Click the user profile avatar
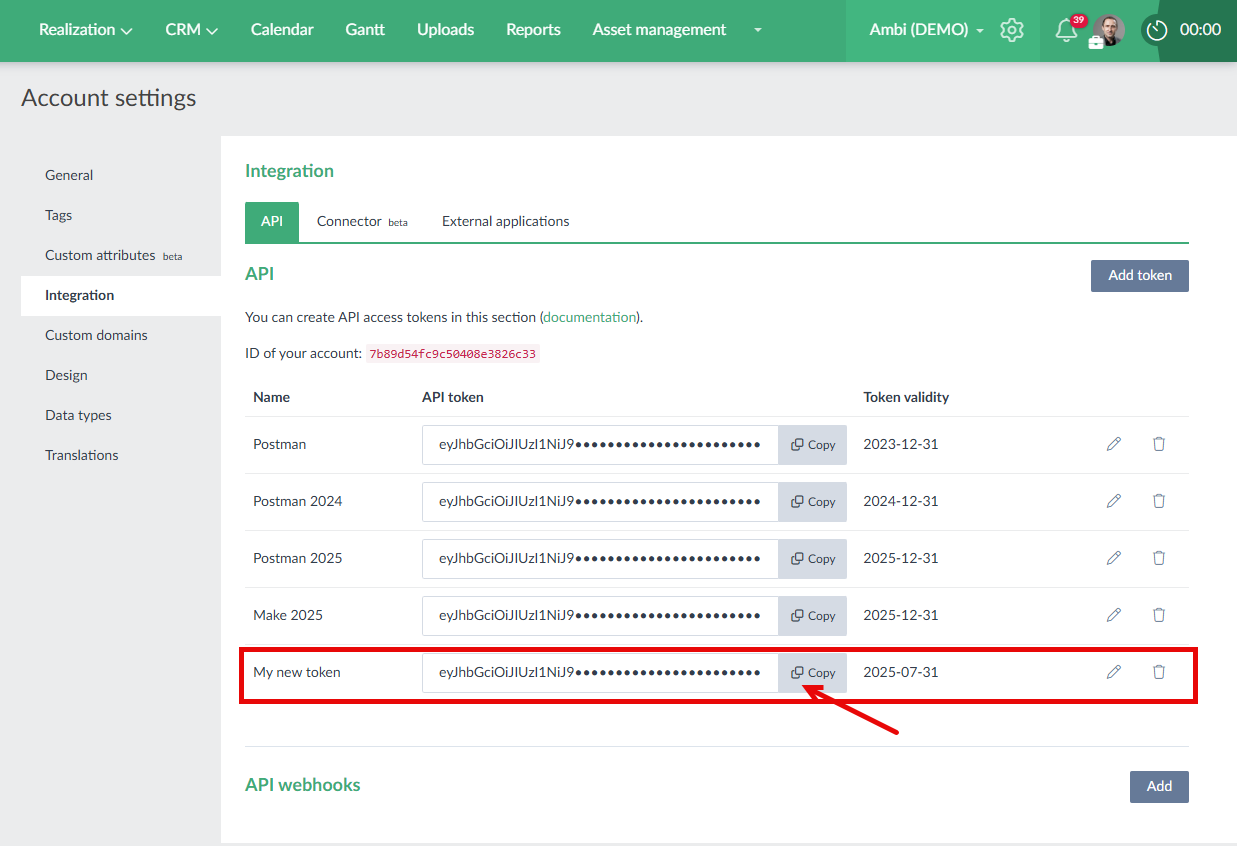 click(1108, 30)
